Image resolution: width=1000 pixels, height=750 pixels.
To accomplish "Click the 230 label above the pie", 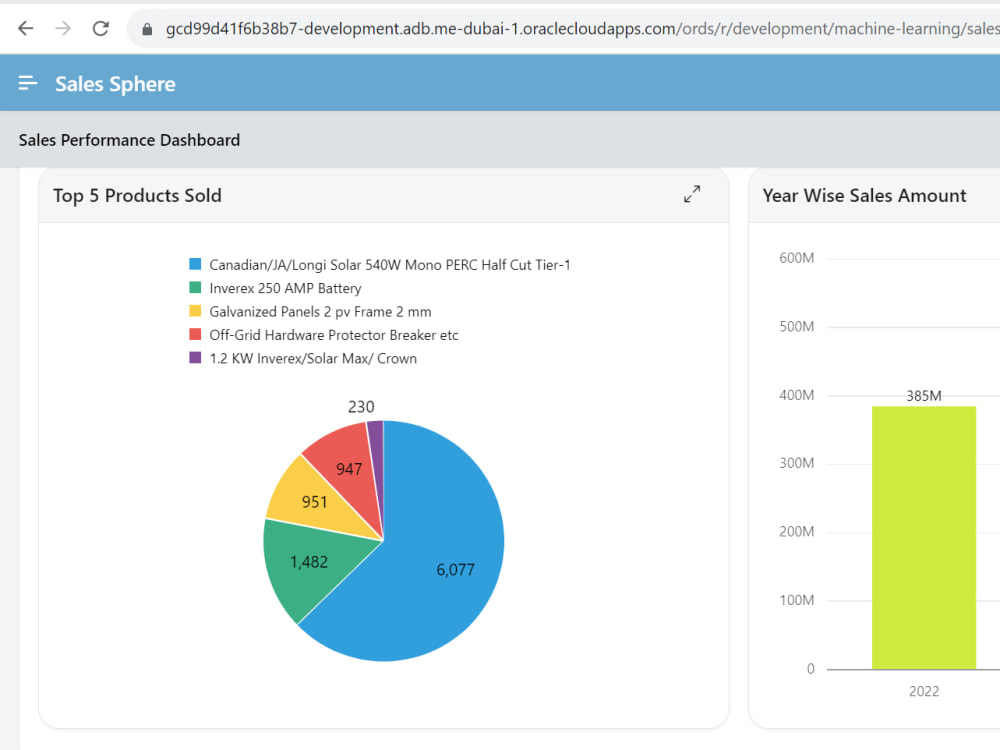I will (361, 407).
